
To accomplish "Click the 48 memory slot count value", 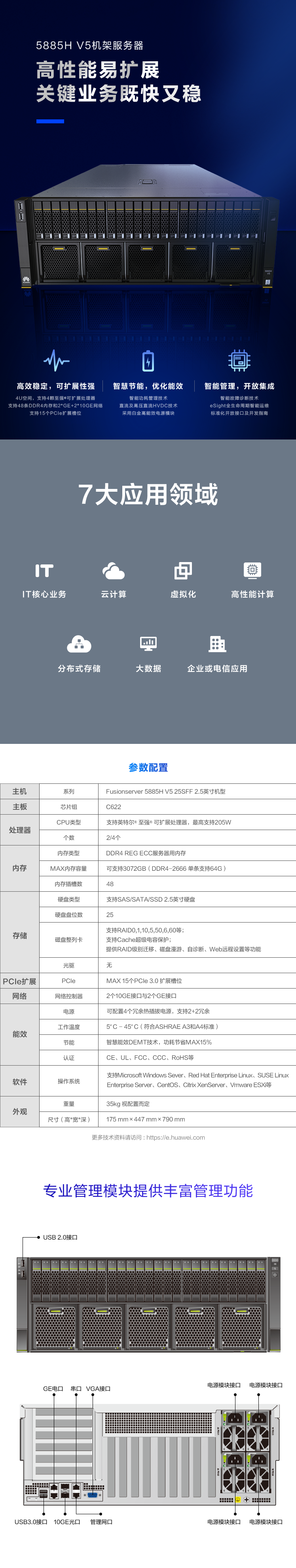I will coord(197,884).
